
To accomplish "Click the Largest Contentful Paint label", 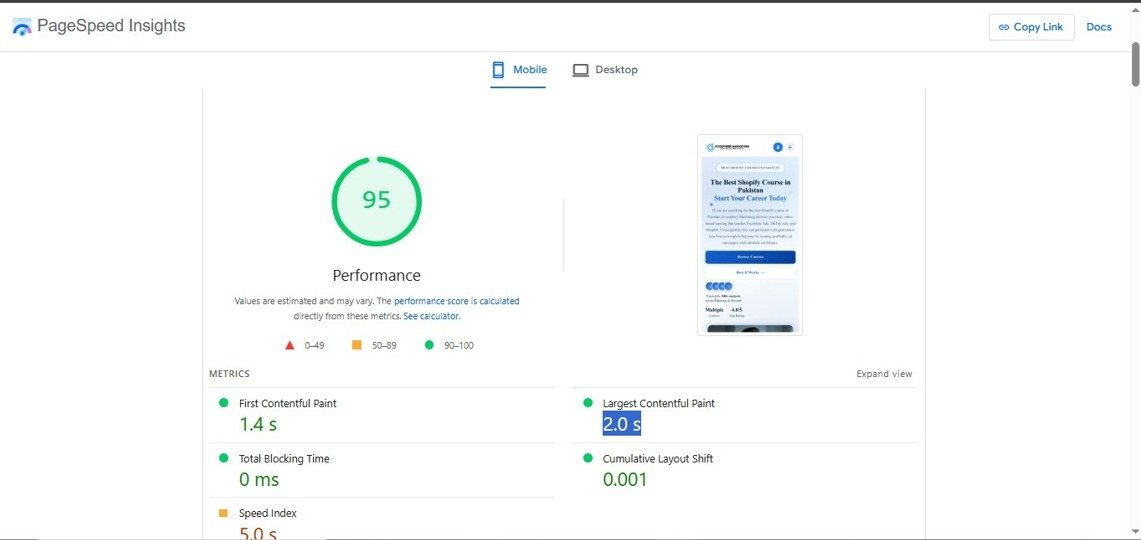I will (659, 403).
